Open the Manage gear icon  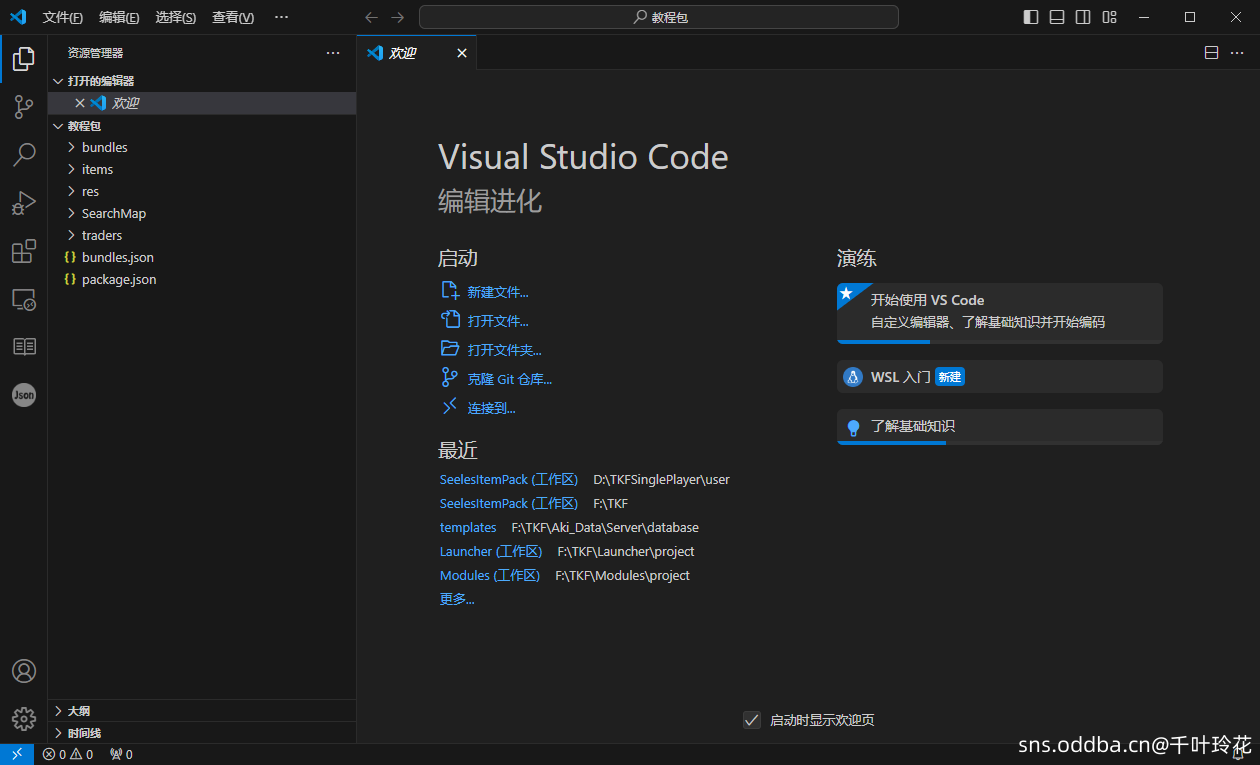tap(24, 718)
